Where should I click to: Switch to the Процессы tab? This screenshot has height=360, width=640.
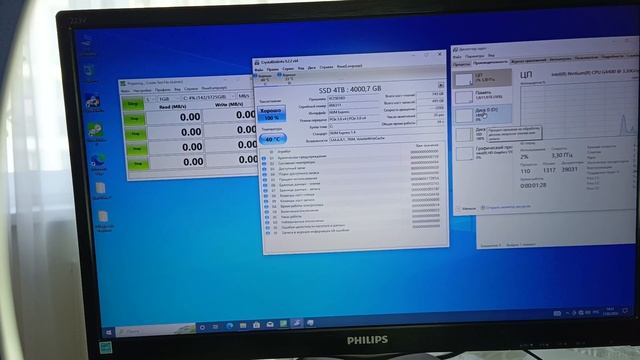click(x=462, y=64)
